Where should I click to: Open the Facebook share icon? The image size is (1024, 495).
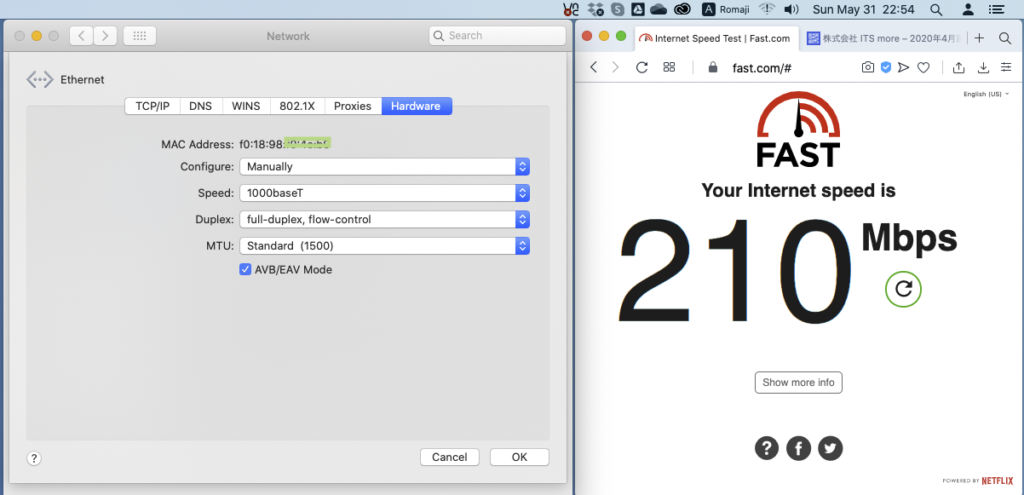798,448
